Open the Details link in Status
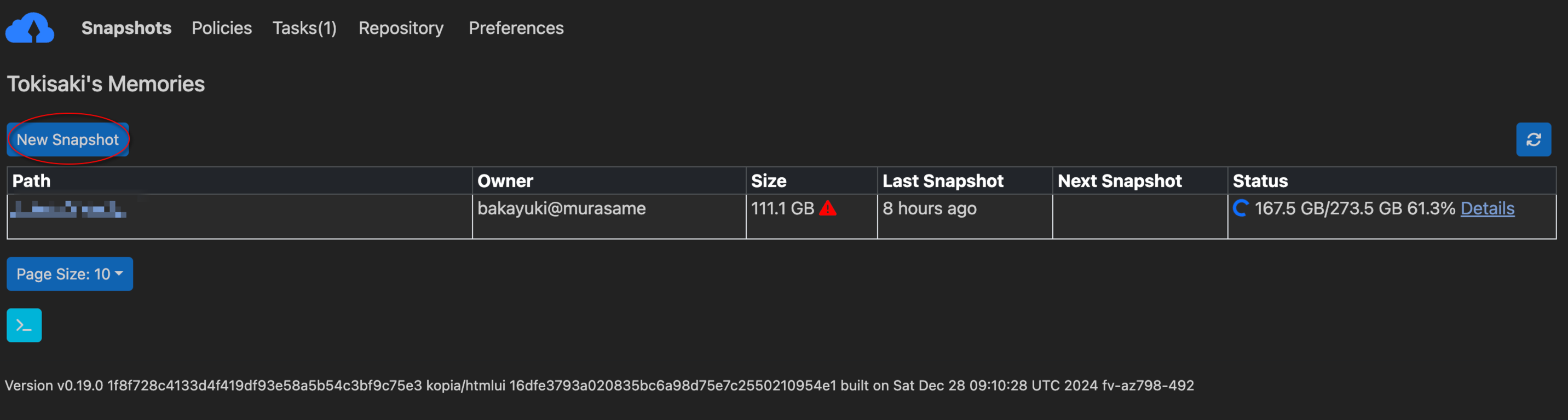Image resolution: width=1568 pixels, height=420 pixels. 1487,208
